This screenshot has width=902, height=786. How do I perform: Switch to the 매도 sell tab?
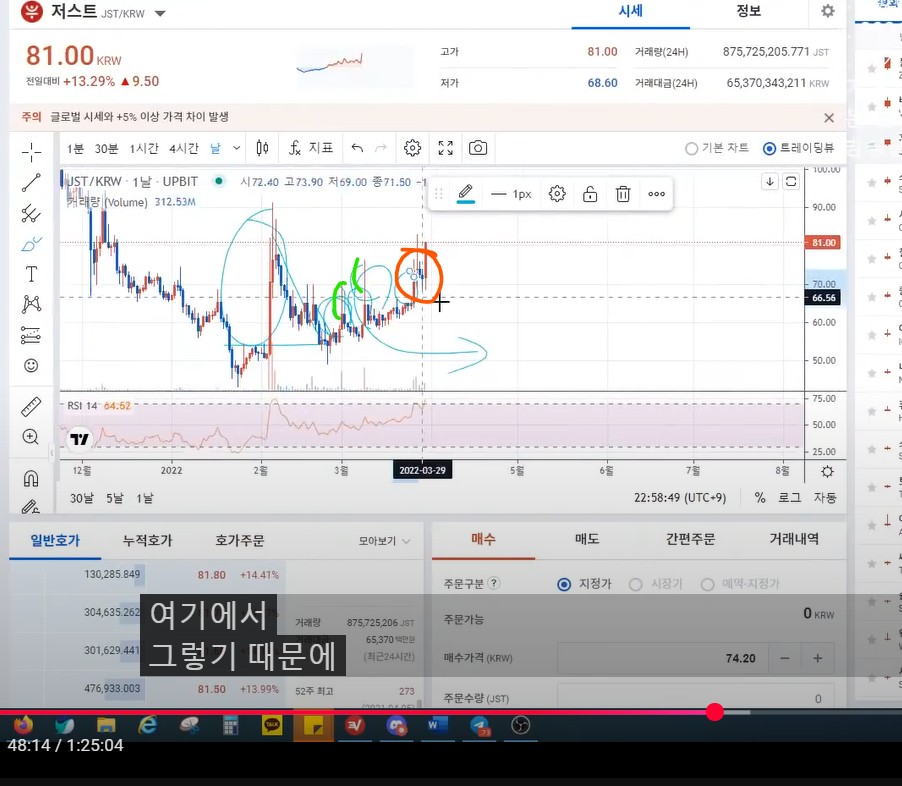587,539
